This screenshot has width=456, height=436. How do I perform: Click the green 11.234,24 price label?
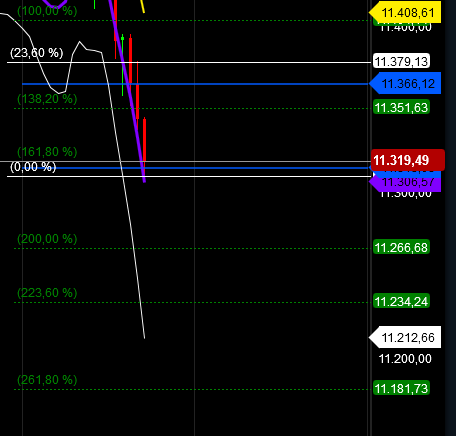(x=401, y=301)
